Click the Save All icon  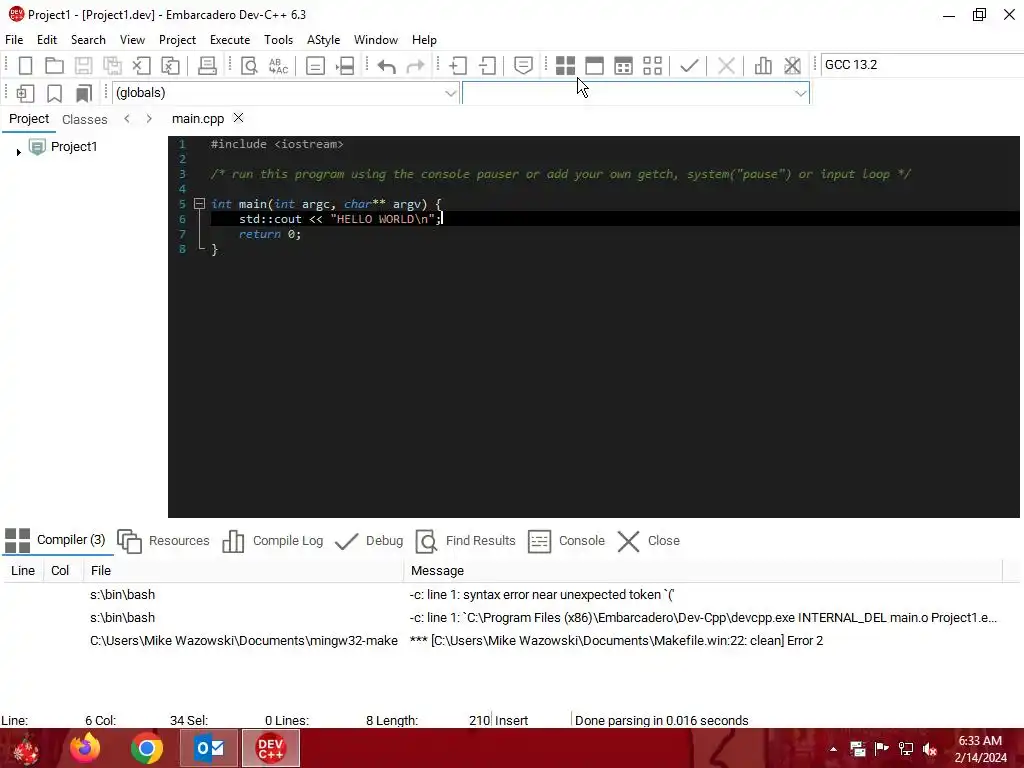point(112,65)
